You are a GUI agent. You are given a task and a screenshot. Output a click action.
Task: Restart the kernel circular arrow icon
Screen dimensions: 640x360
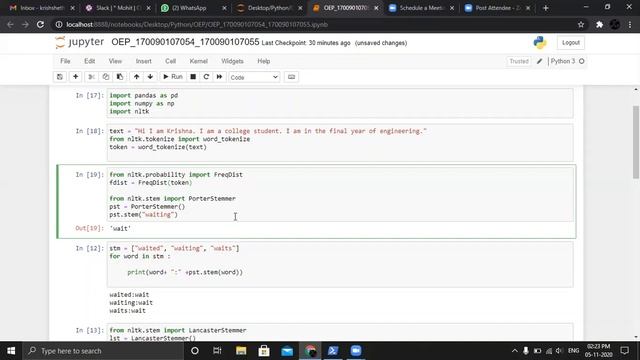[x=206, y=77]
